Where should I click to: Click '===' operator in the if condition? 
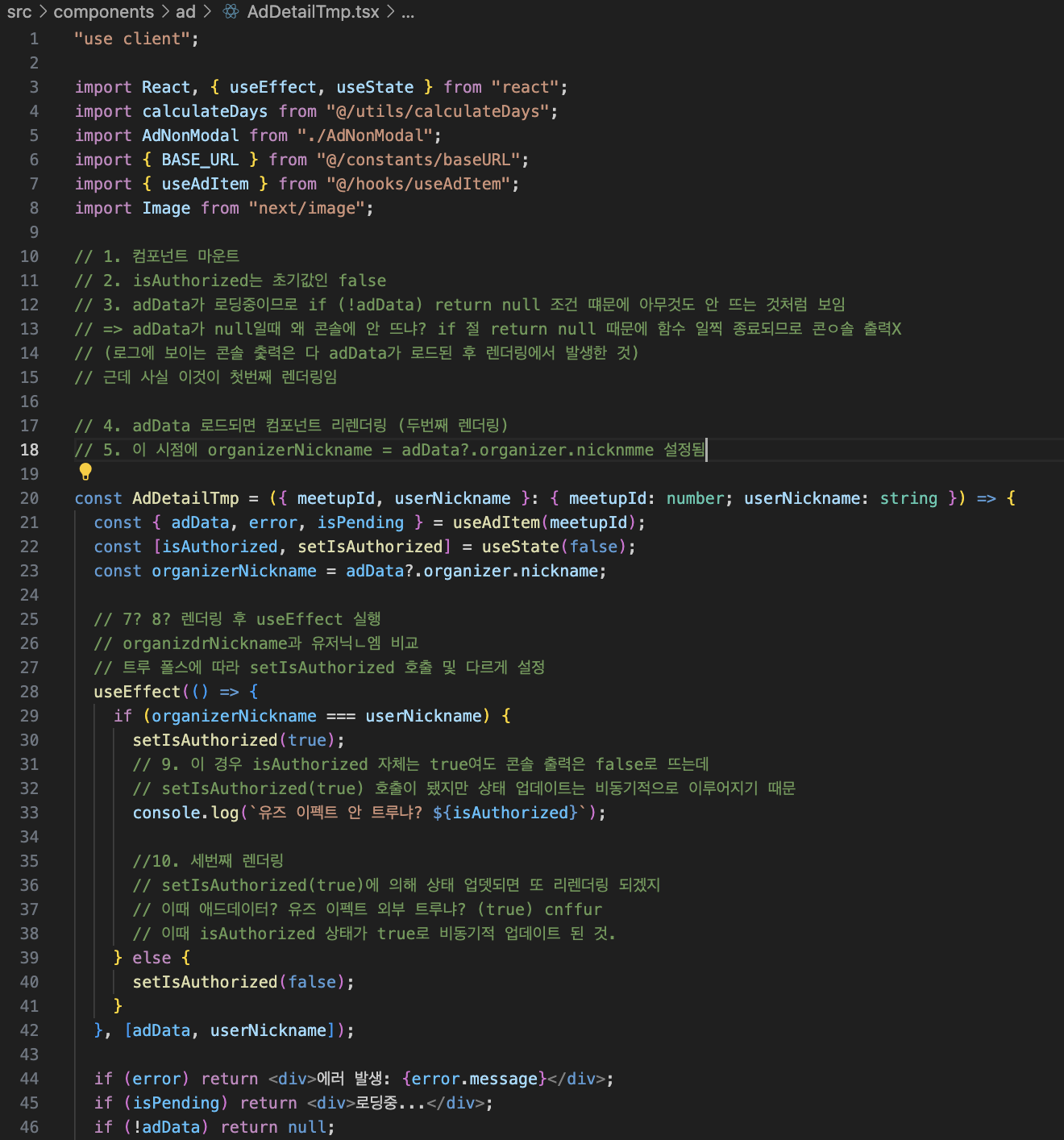pos(341,716)
